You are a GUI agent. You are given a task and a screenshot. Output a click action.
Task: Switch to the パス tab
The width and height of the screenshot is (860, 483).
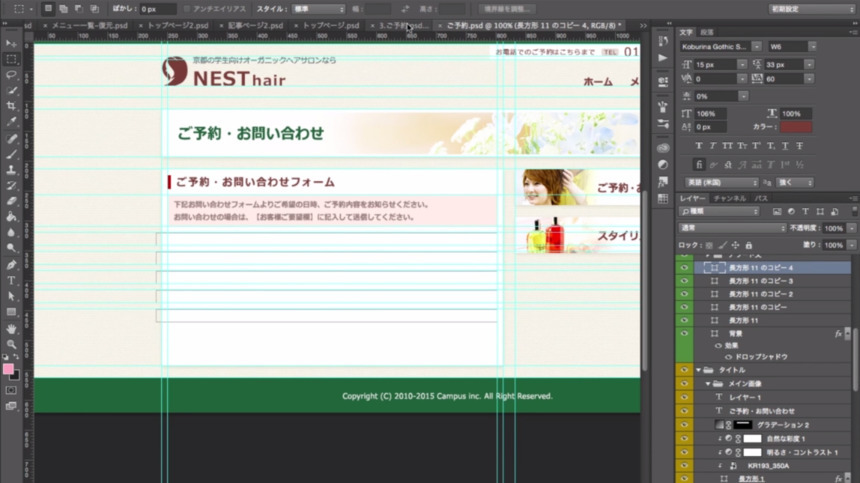[761, 198]
